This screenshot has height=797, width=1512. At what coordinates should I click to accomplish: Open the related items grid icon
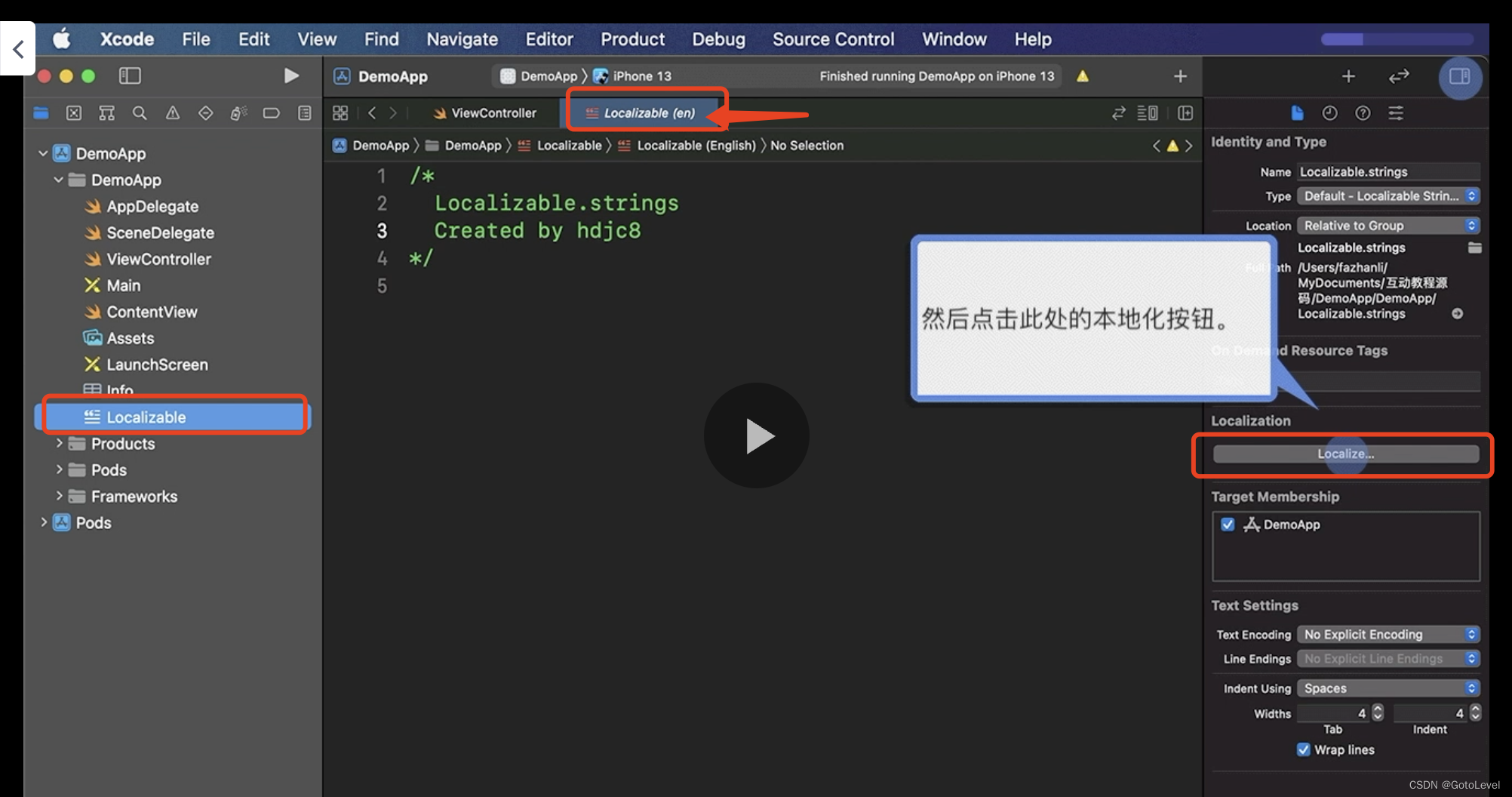[340, 113]
